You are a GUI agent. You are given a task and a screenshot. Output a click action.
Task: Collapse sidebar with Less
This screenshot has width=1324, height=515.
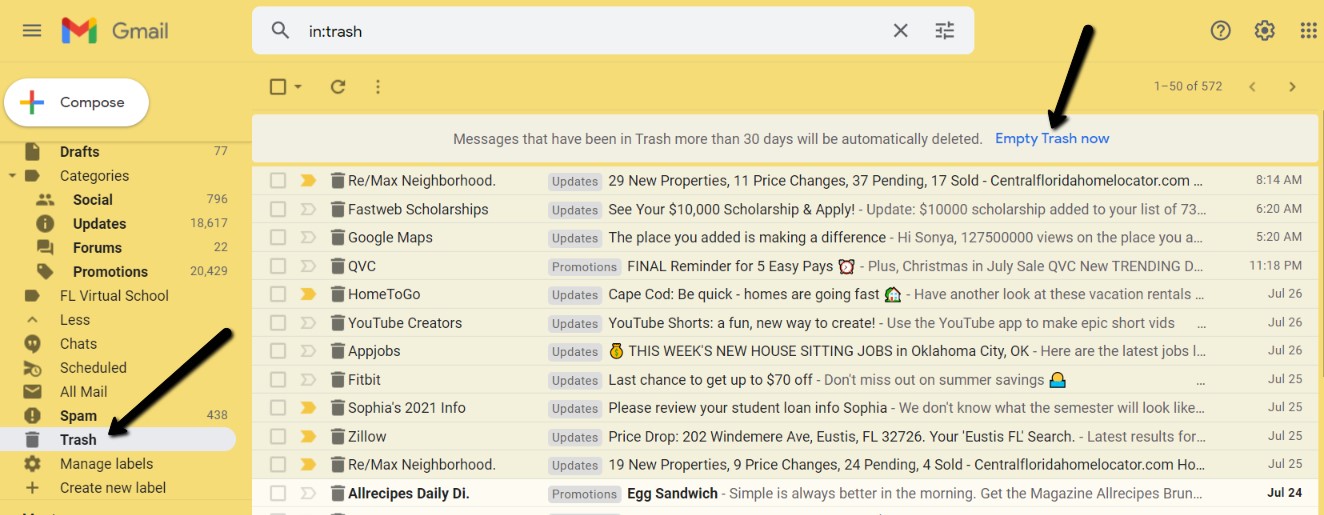(x=74, y=320)
